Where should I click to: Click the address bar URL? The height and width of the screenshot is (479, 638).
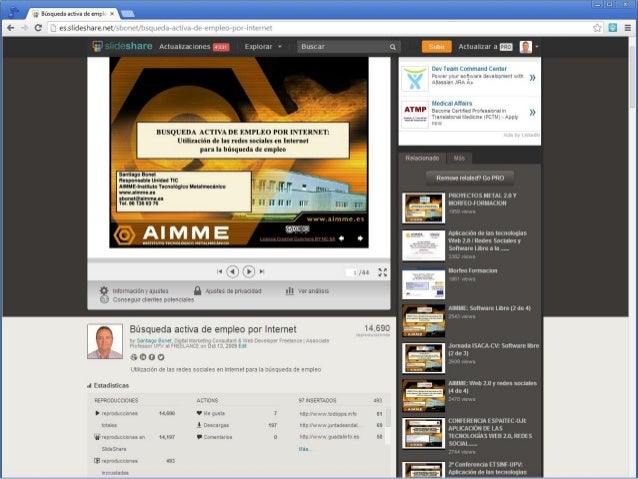[166, 28]
